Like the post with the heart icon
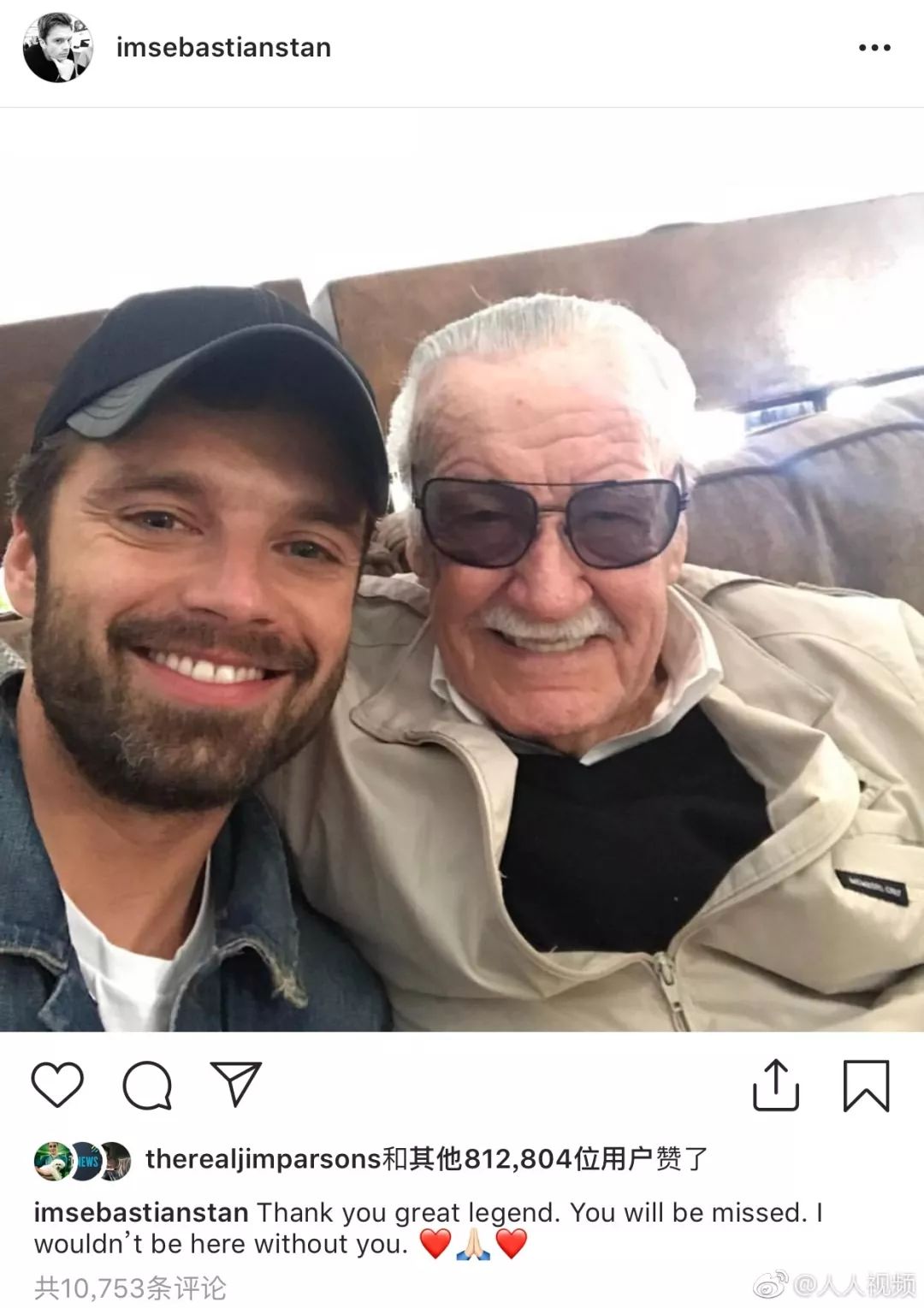 [57, 1085]
